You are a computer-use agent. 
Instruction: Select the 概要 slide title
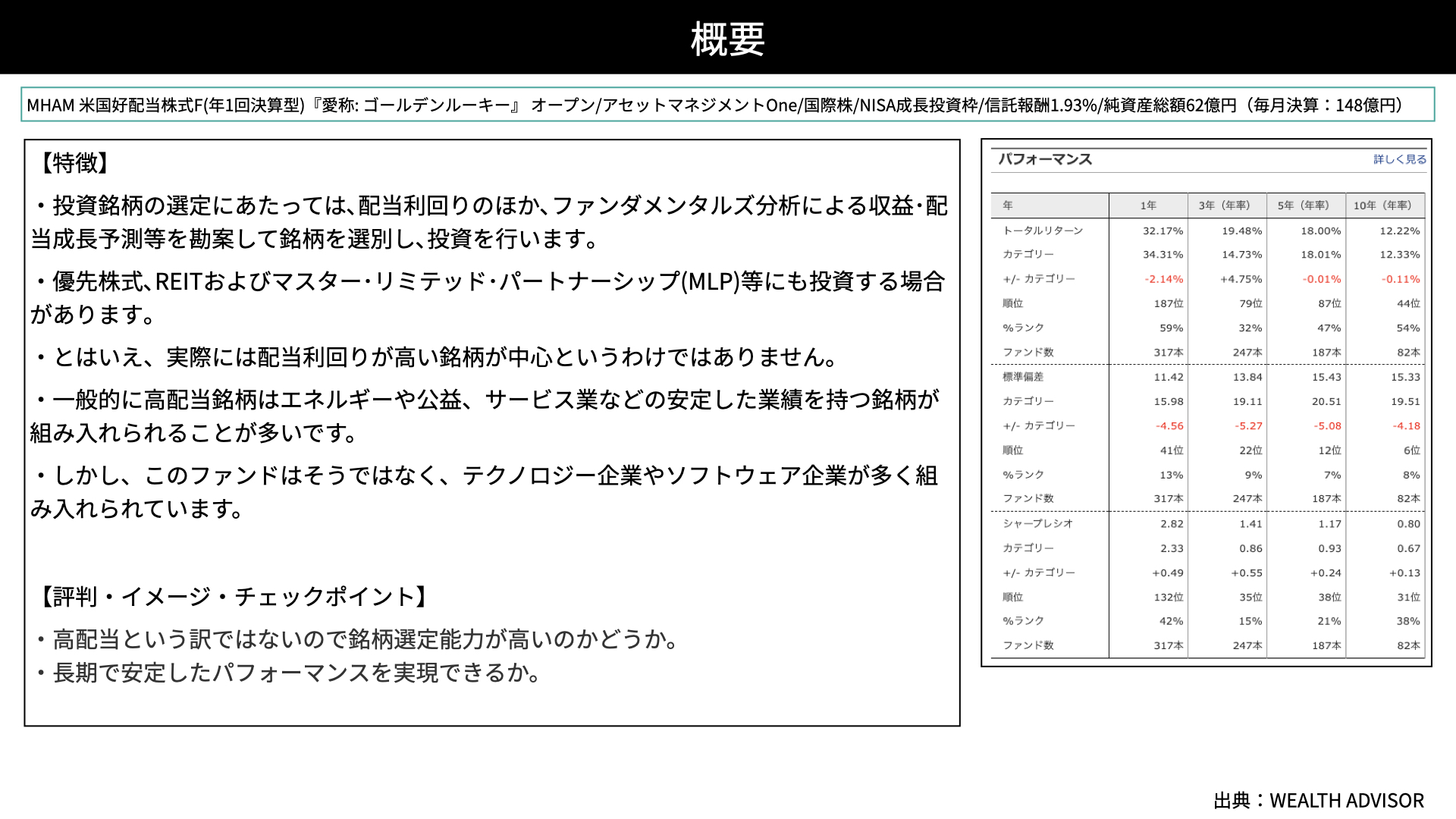pos(727,39)
